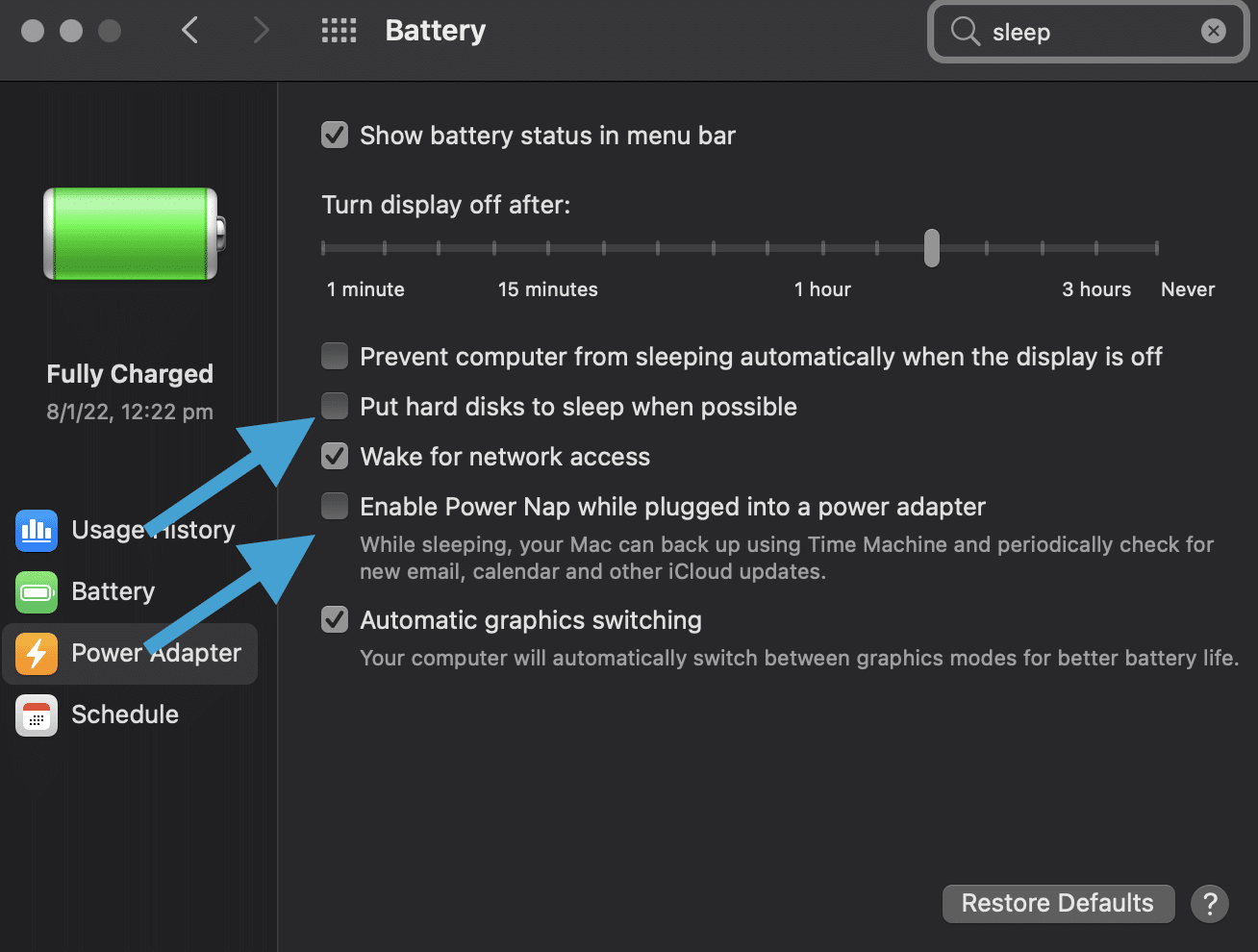
Task: Click the orange Power Adapter lightning icon
Action: pos(37,653)
